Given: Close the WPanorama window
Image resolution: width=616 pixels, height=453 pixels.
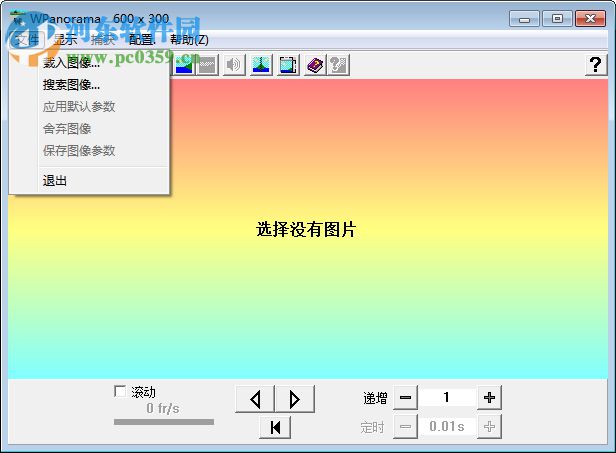Looking at the screenshot, I should [x=590, y=19].
